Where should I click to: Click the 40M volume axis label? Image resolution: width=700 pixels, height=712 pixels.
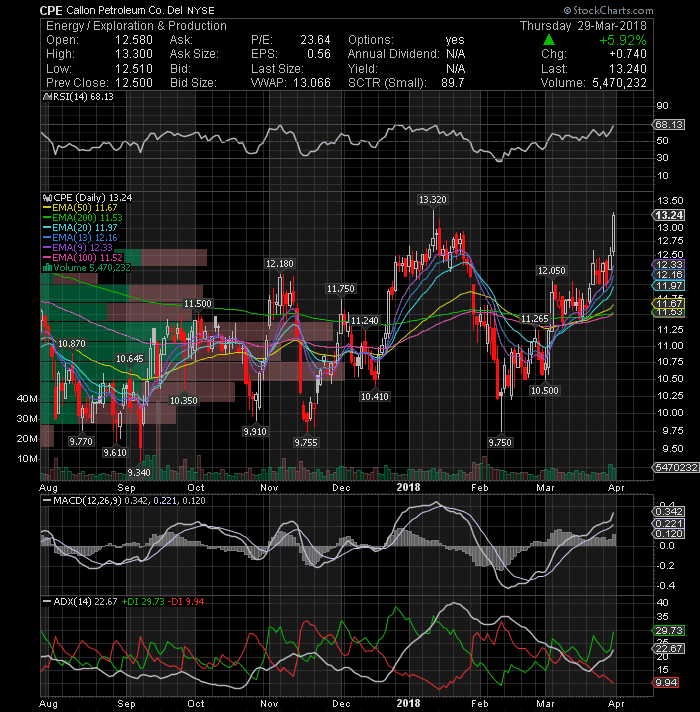(x=27, y=399)
